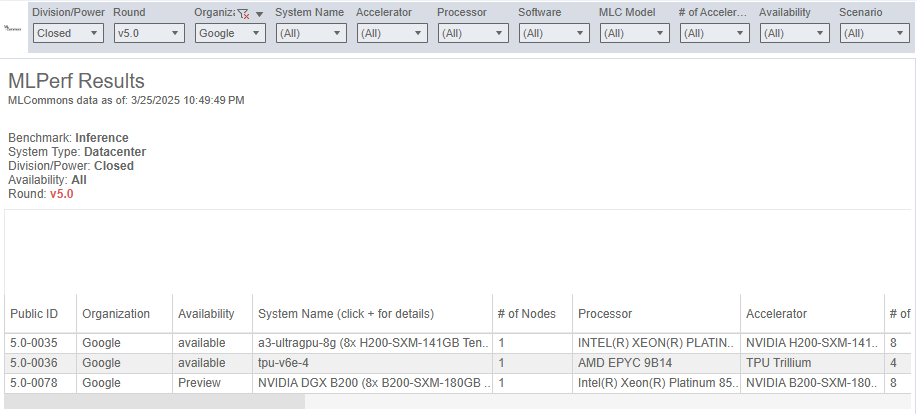The image size is (917, 414).
Task: Expand the # of Accelerators filter dropdown
Action: pyautogui.click(x=715, y=33)
